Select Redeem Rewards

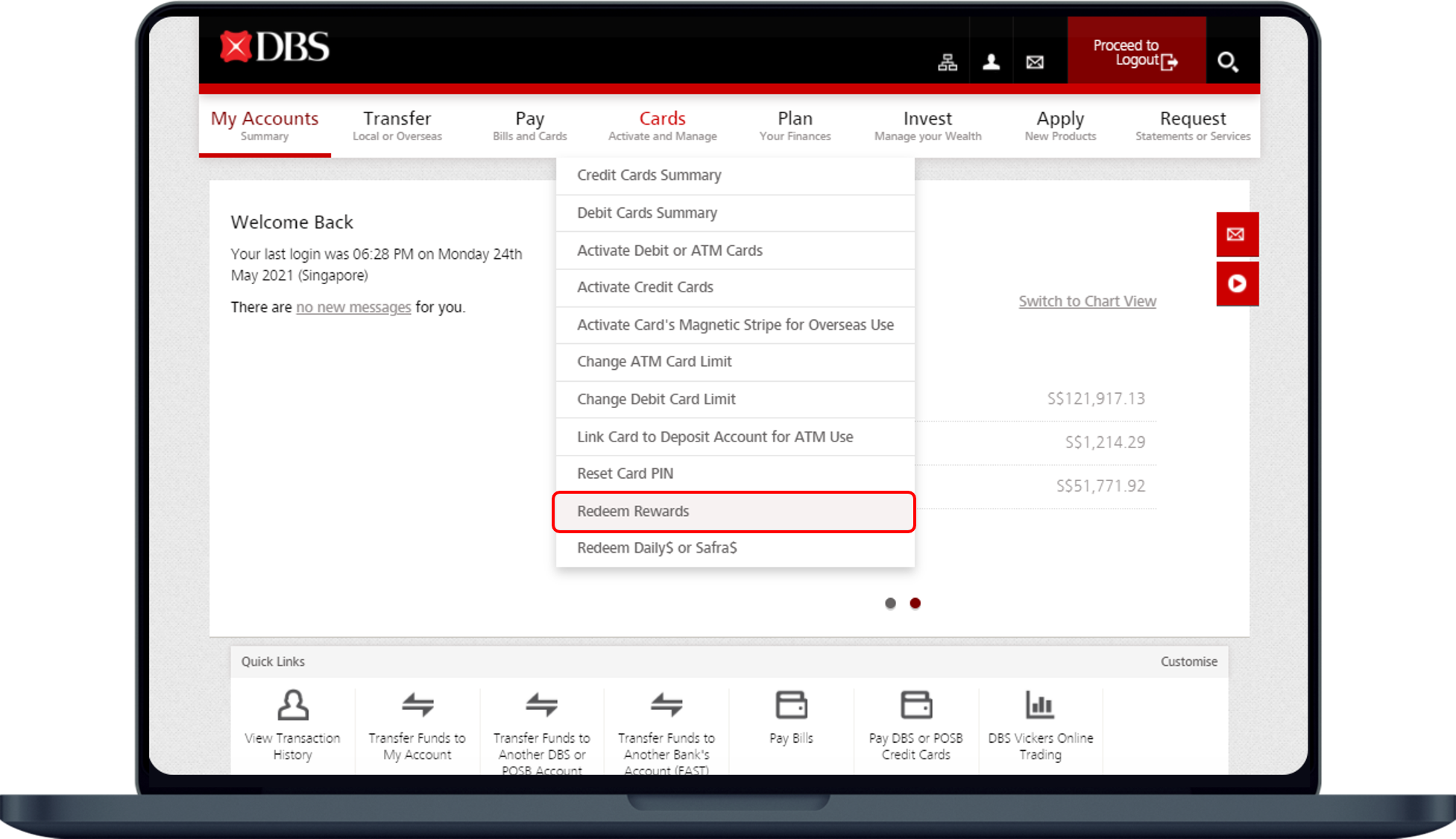point(734,512)
